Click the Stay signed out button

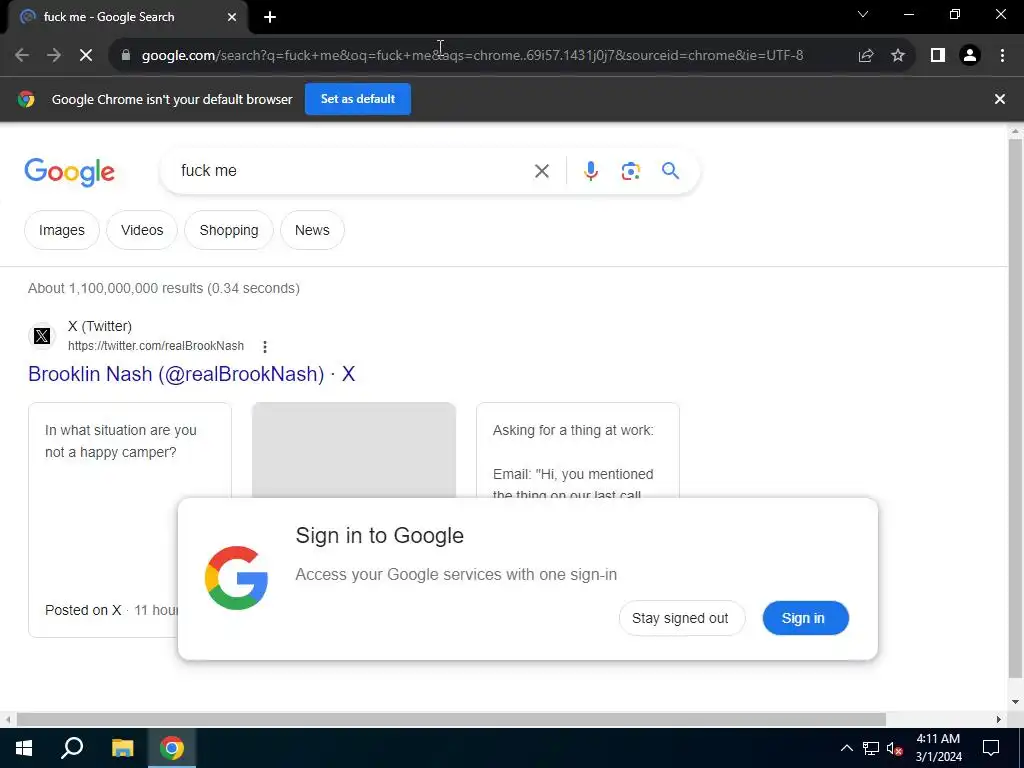point(681,618)
